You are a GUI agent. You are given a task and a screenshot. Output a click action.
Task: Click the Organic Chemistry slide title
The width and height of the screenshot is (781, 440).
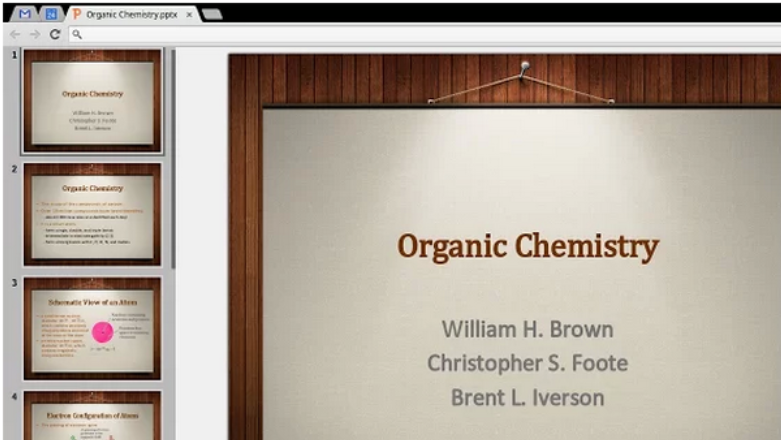528,247
